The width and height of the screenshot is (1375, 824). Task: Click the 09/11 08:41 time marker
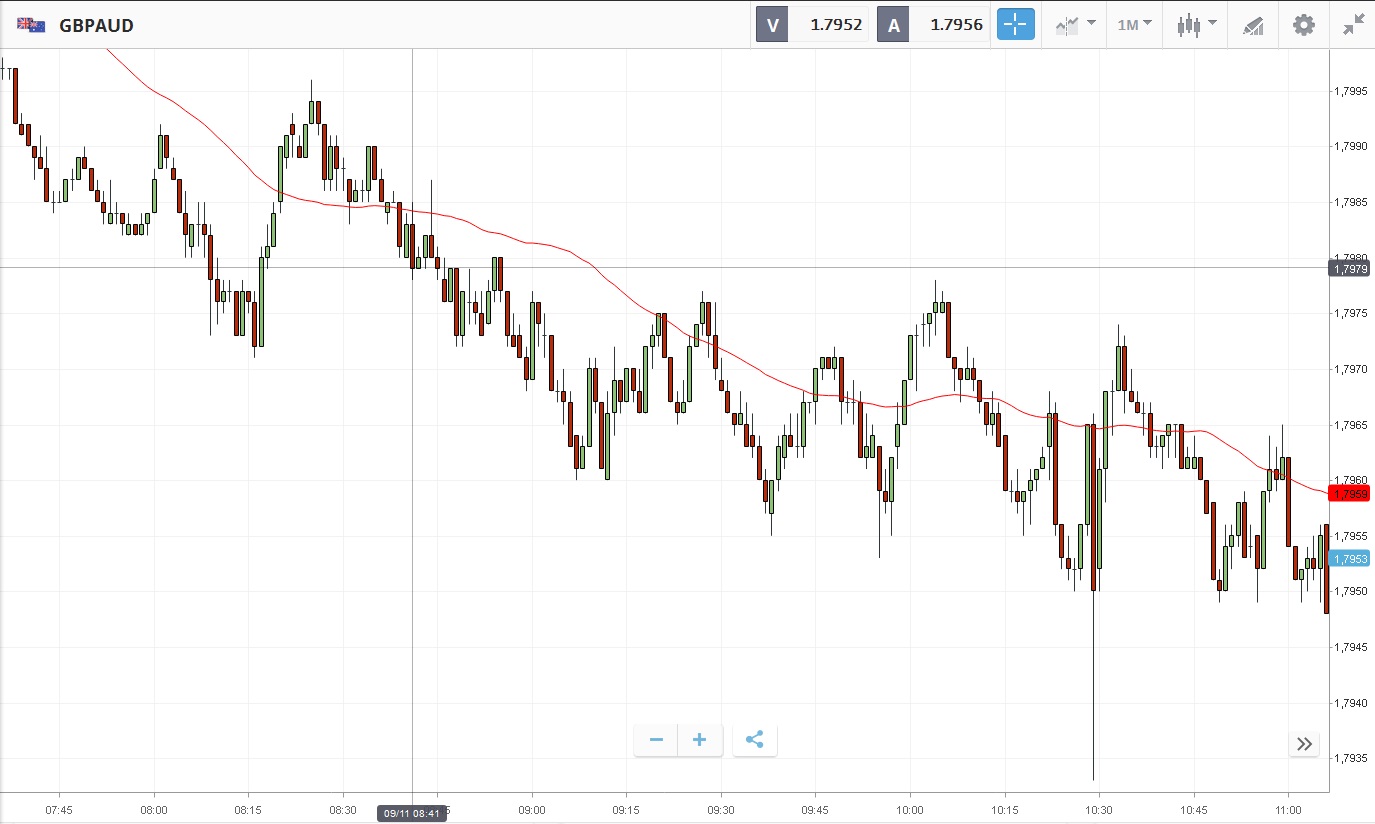(x=411, y=813)
